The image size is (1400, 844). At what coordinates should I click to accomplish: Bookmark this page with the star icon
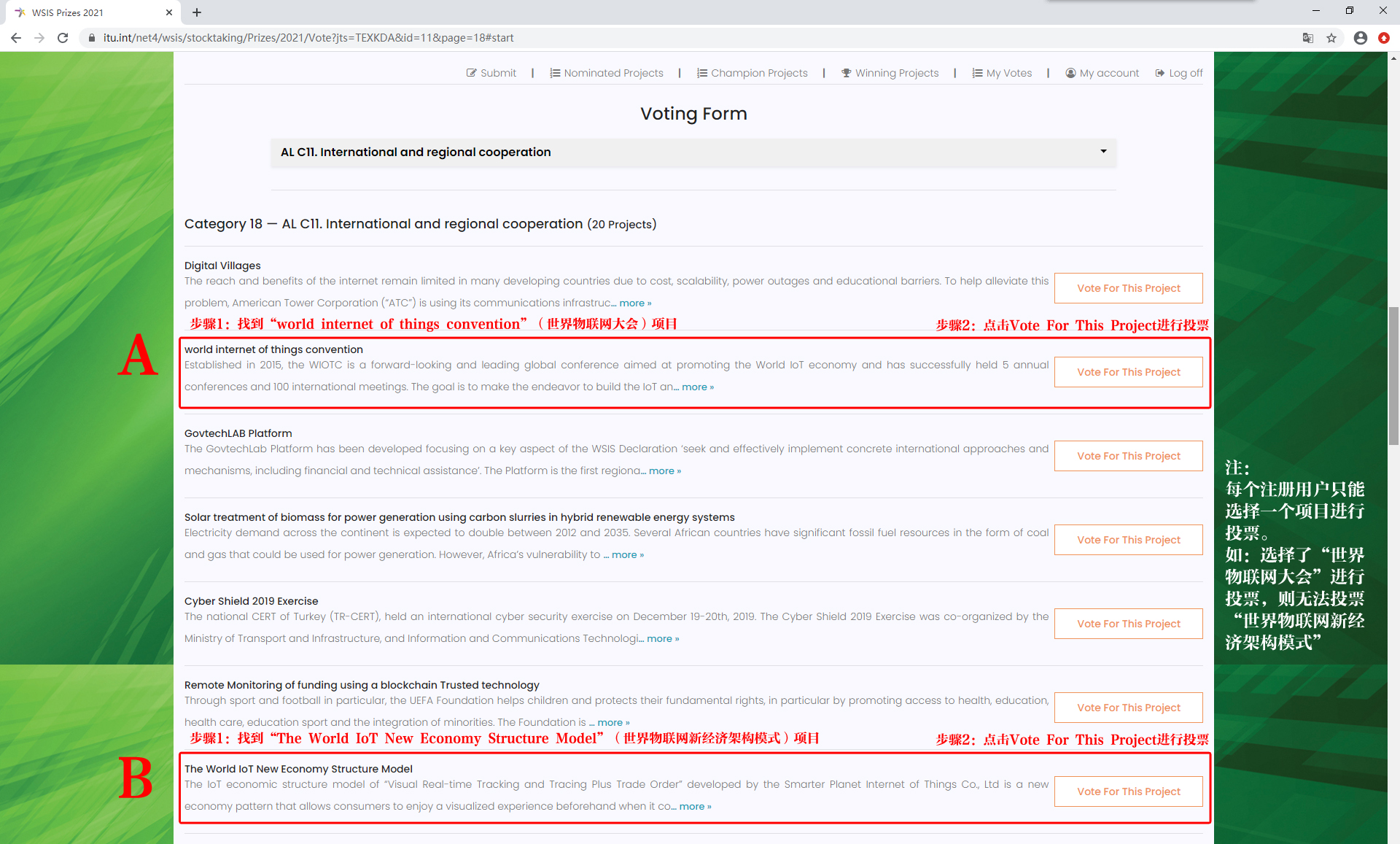[1331, 38]
